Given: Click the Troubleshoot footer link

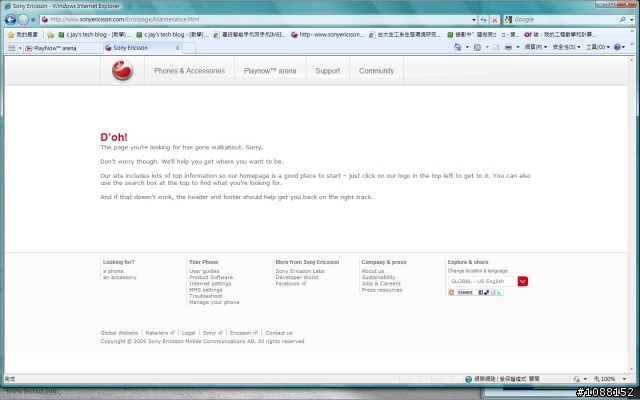Looking at the screenshot, I should (206, 296).
